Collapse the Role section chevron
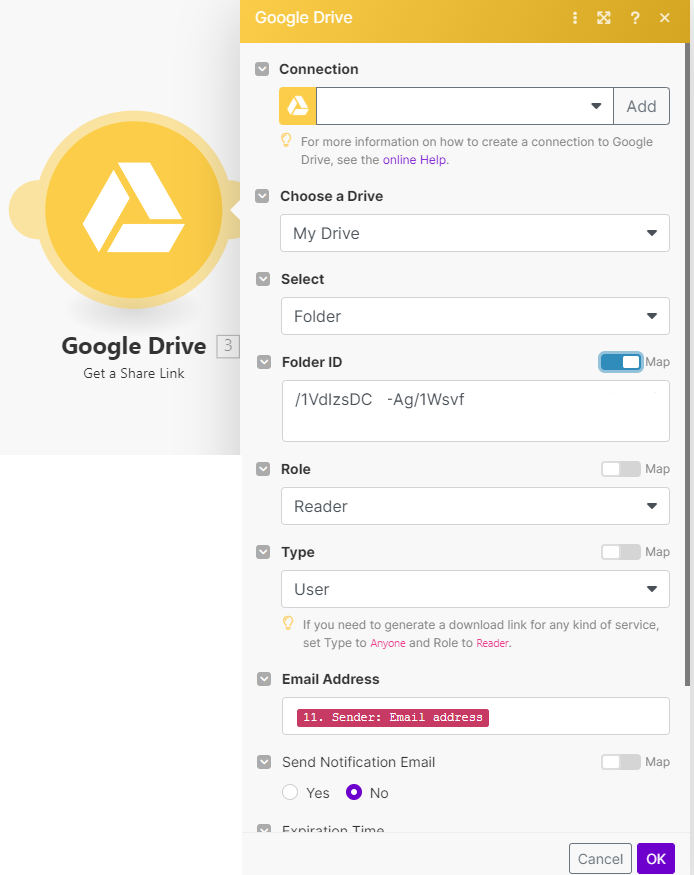Screen dimensions: 694x875 (263, 469)
